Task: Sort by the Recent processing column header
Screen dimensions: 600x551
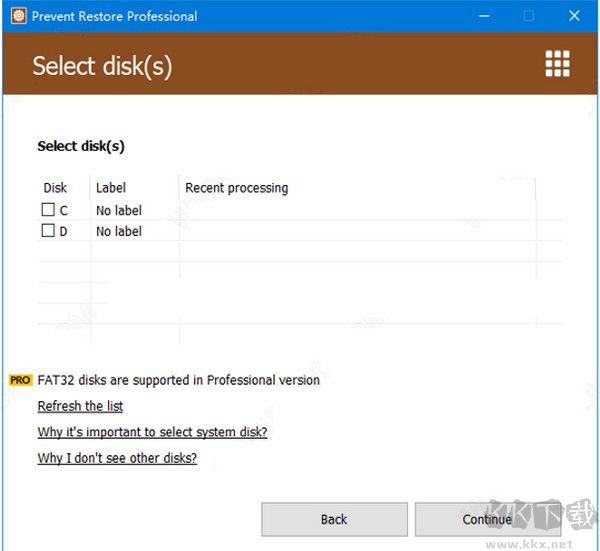Action: pyautogui.click(x=236, y=188)
